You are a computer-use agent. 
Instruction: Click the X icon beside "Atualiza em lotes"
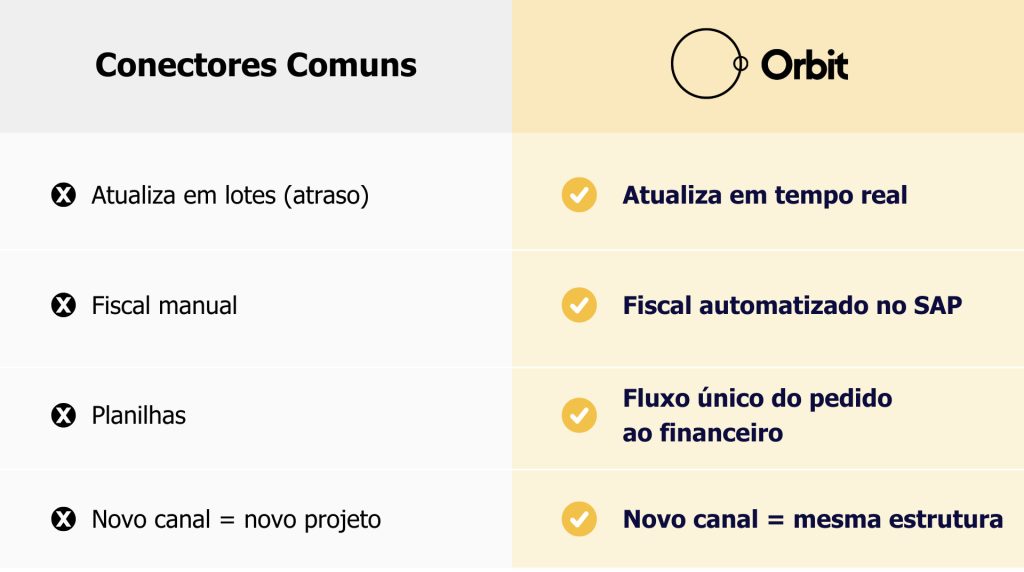(63, 195)
